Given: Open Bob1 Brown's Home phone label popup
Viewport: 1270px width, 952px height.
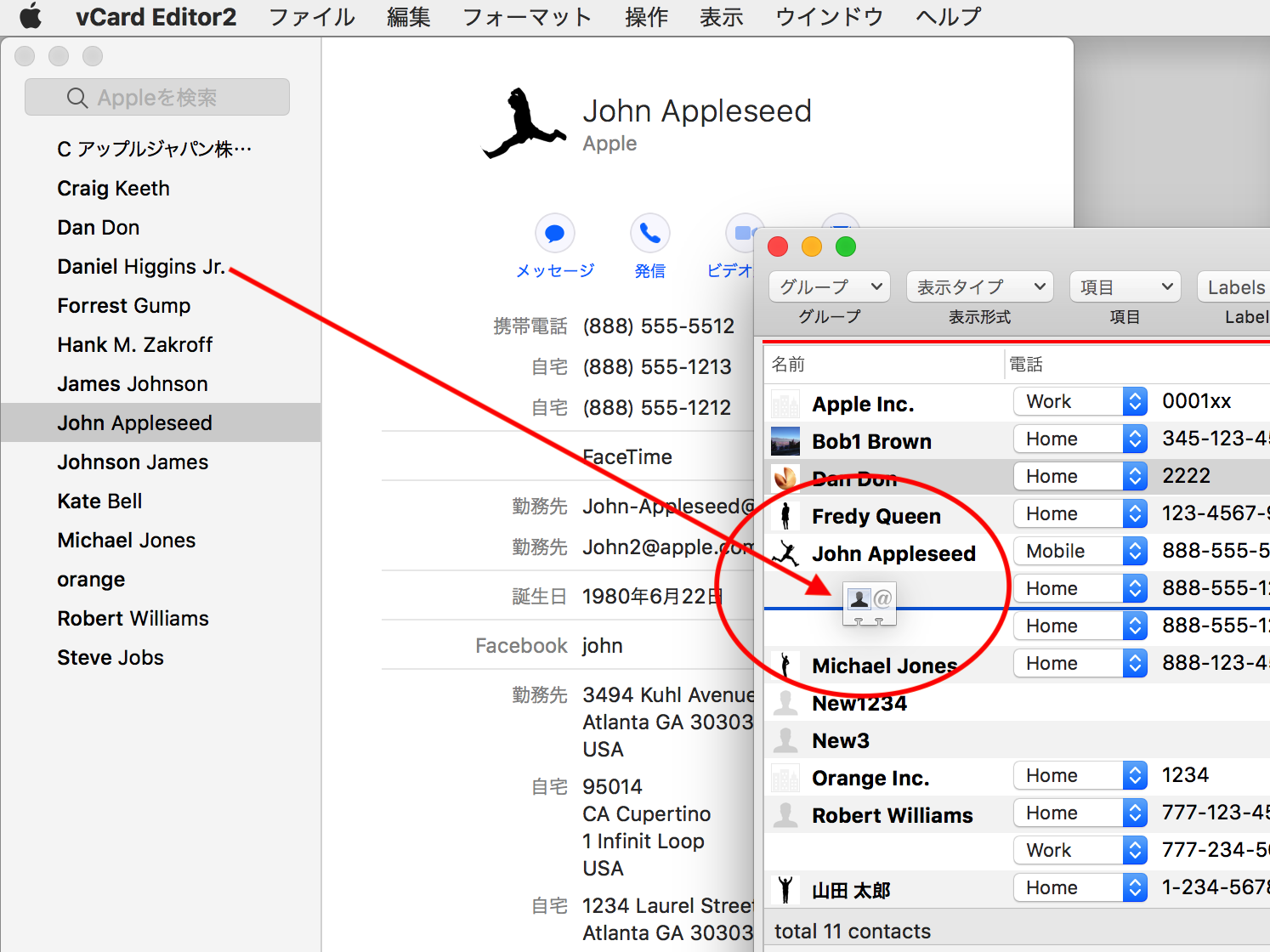Looking at the screenshot, I should click(1080, 439).
